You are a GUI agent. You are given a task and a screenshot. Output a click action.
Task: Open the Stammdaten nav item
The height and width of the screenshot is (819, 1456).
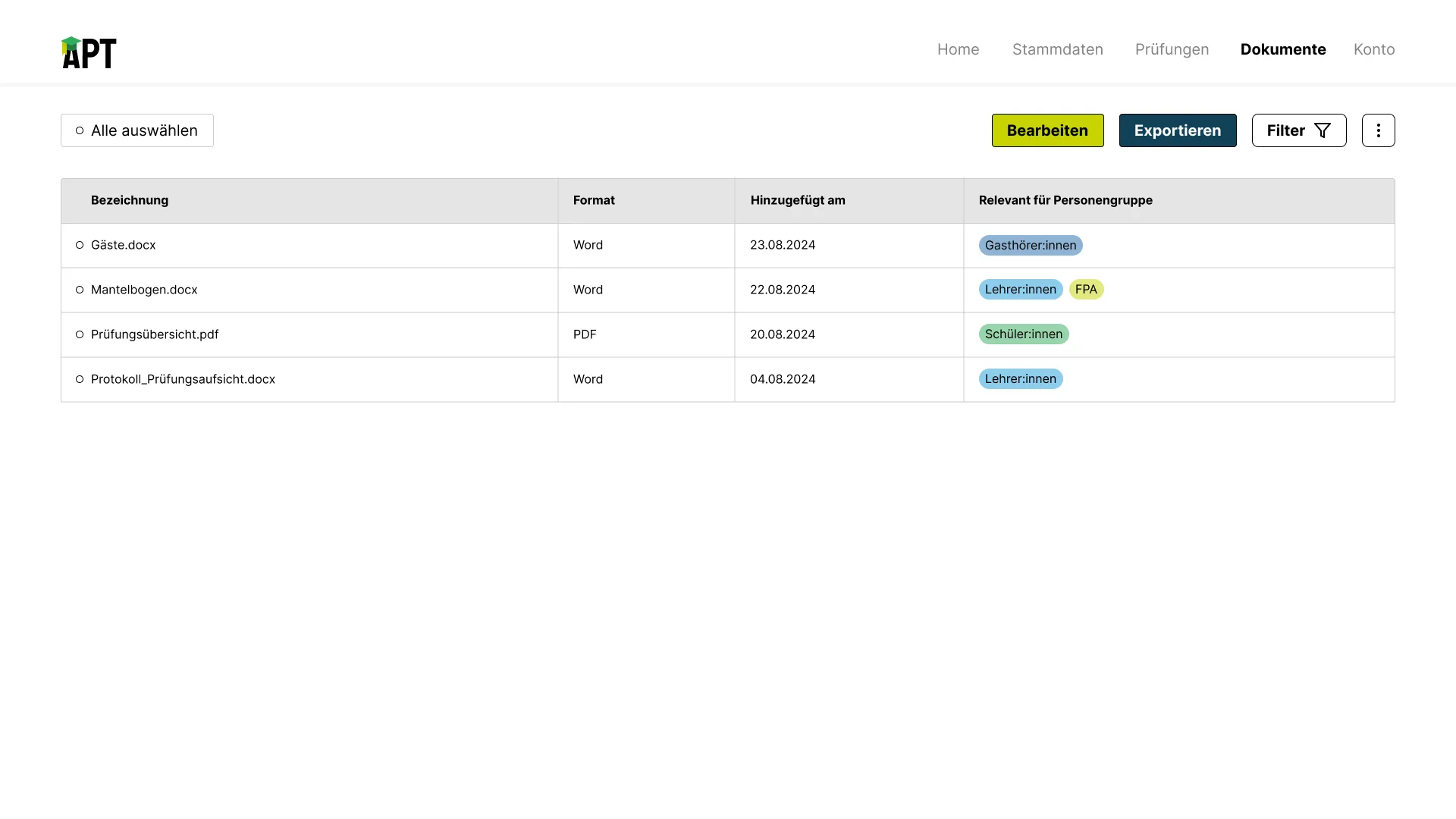[x=1057, y=49]
